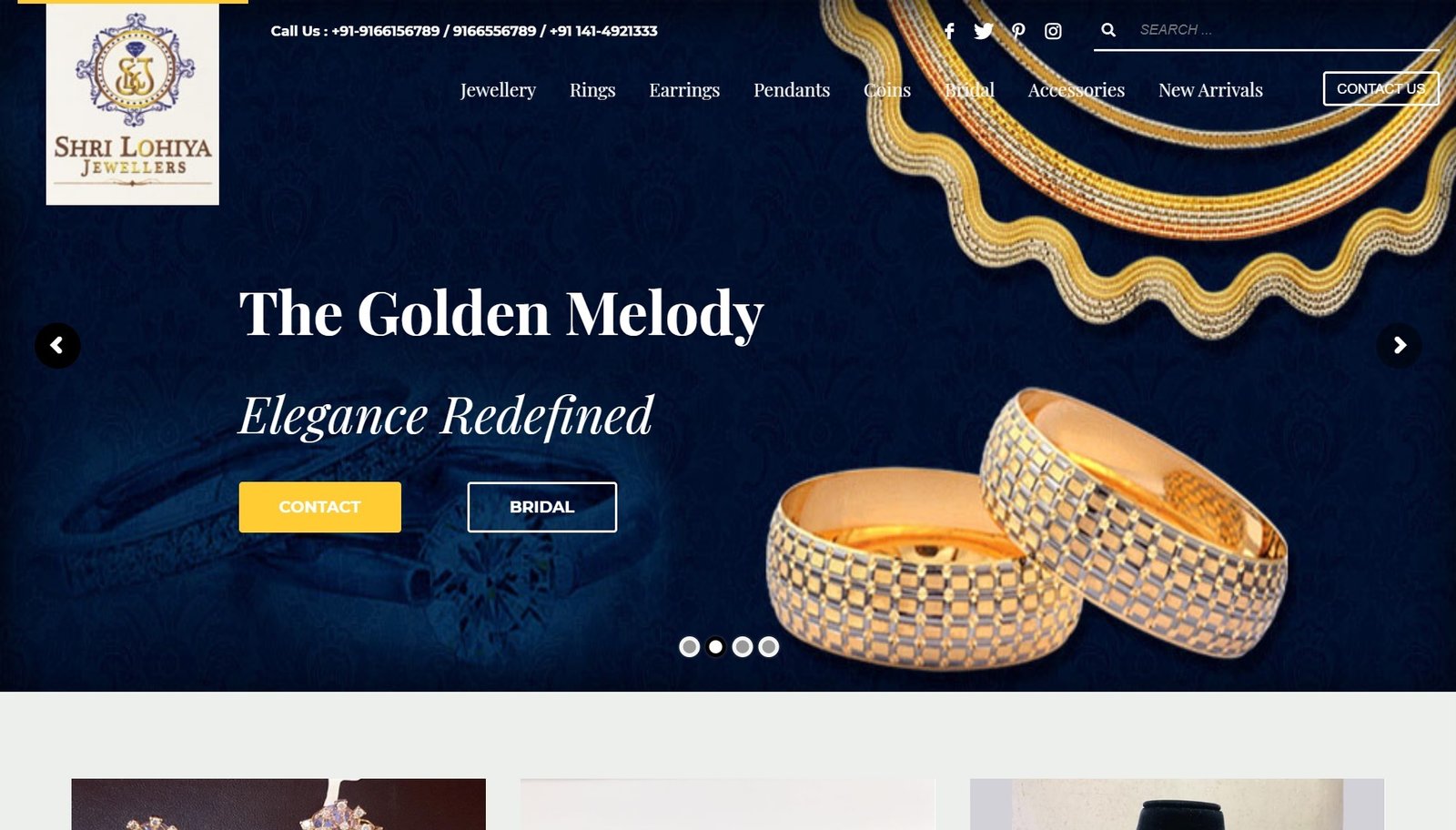This screenshot has width=1456, height=830.
Task: Select the fourth slider dot
Action: [769, 647]
